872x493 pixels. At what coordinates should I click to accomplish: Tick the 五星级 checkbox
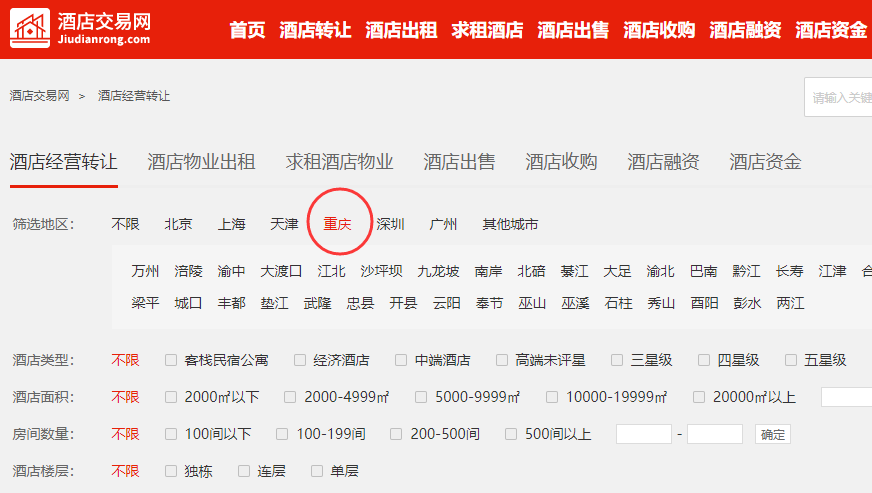click(792, 360)
